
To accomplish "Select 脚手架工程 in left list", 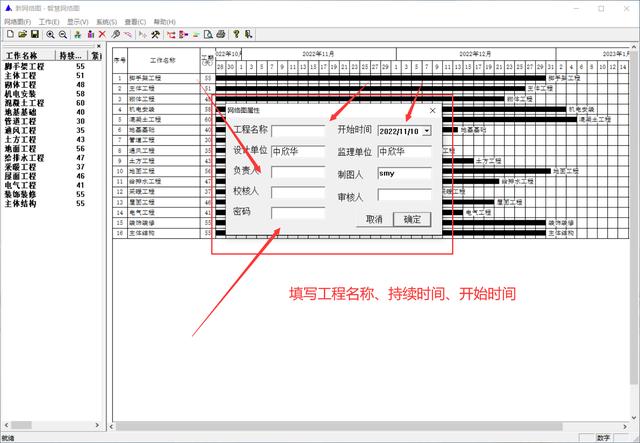I will point(24,66).
